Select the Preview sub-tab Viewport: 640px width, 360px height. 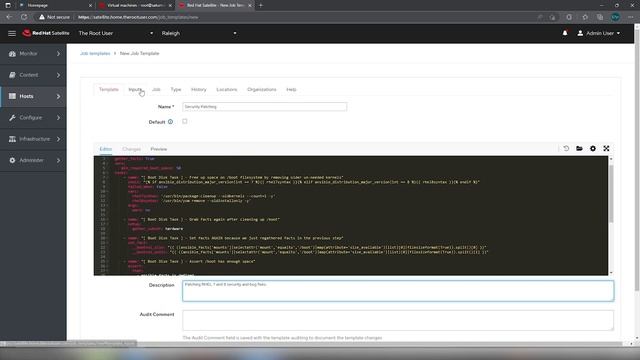coord(158,149)
